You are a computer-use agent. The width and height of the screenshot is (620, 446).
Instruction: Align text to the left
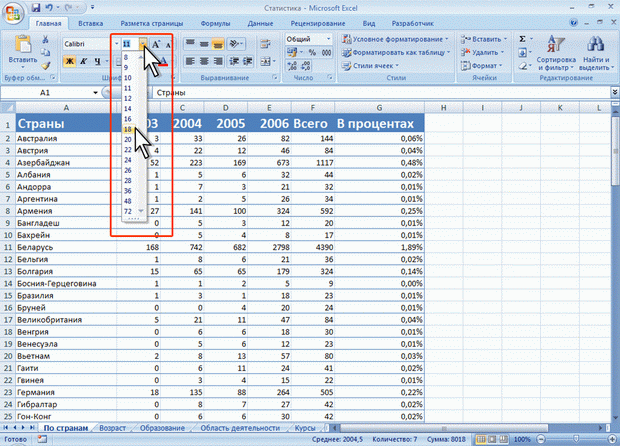tap(190, 61)
